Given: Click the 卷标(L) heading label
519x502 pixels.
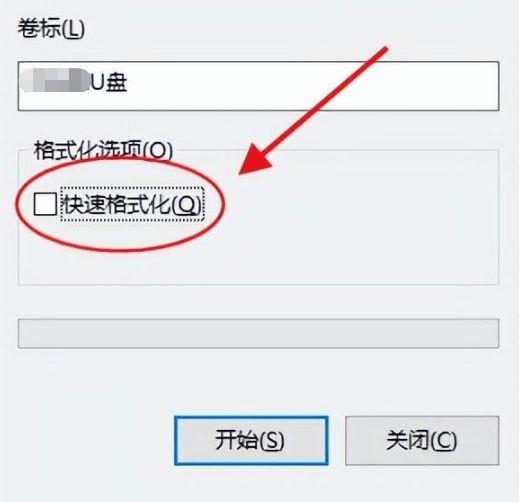Looking at the screenshot, I should [x=51, y=28].
